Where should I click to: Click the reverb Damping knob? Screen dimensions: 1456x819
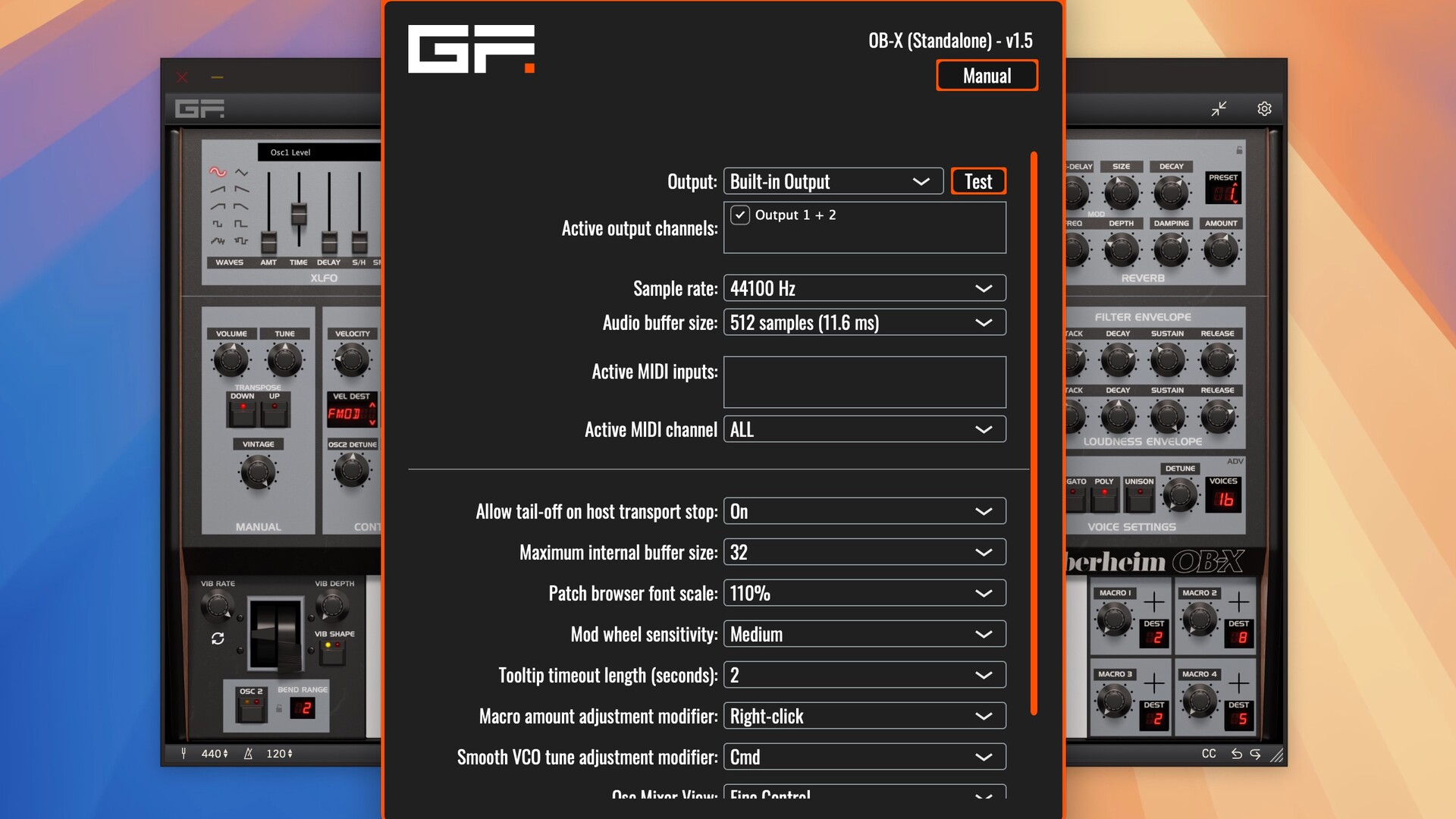tap(1171, 250)
